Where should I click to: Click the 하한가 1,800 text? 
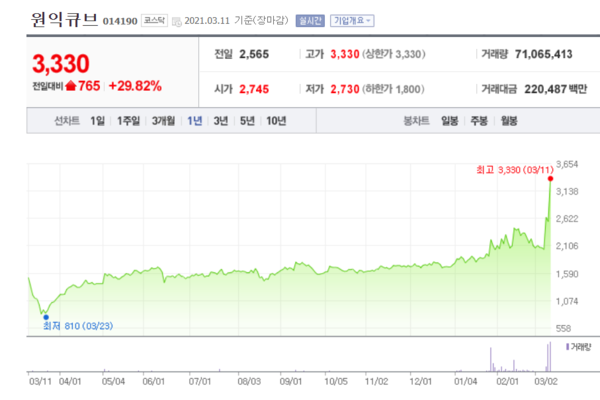(x=393, y=89)
